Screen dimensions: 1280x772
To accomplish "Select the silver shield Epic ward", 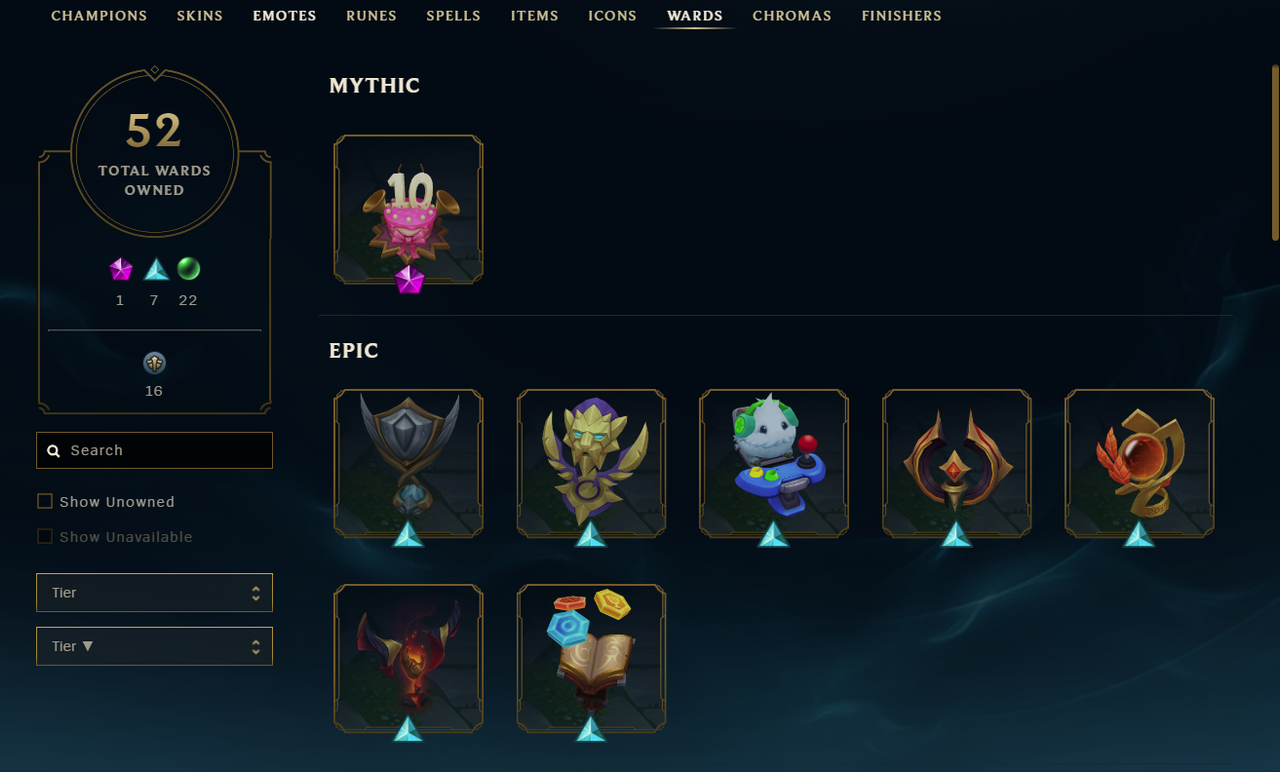I will [408, 463].
